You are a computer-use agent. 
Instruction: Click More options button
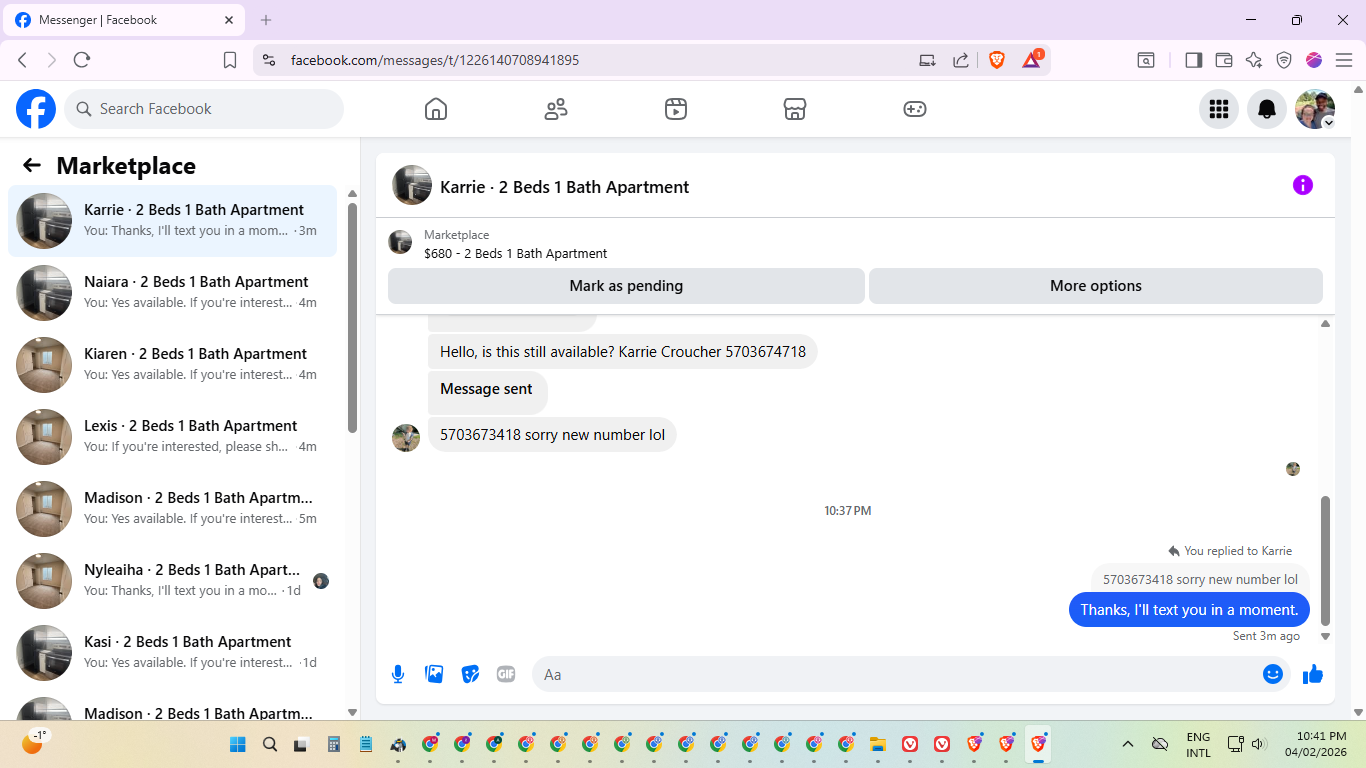click(1096, 286)
